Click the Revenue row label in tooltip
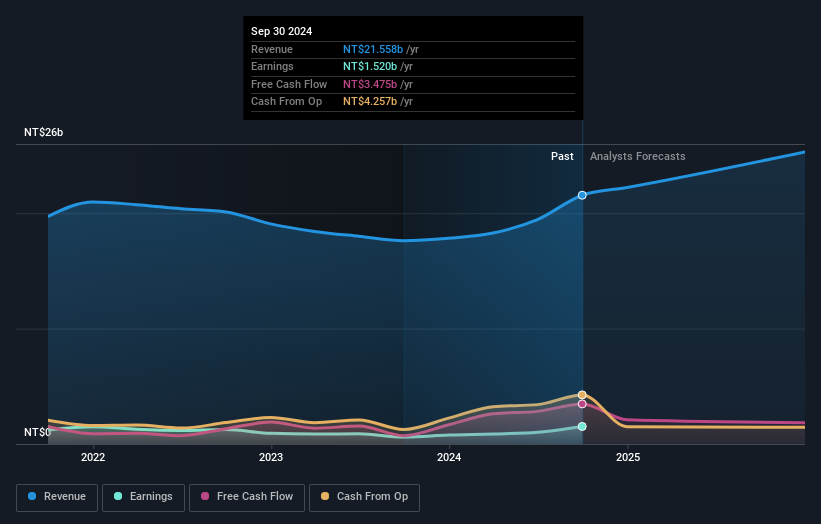The image size is (821, 524). click(272, 49)
